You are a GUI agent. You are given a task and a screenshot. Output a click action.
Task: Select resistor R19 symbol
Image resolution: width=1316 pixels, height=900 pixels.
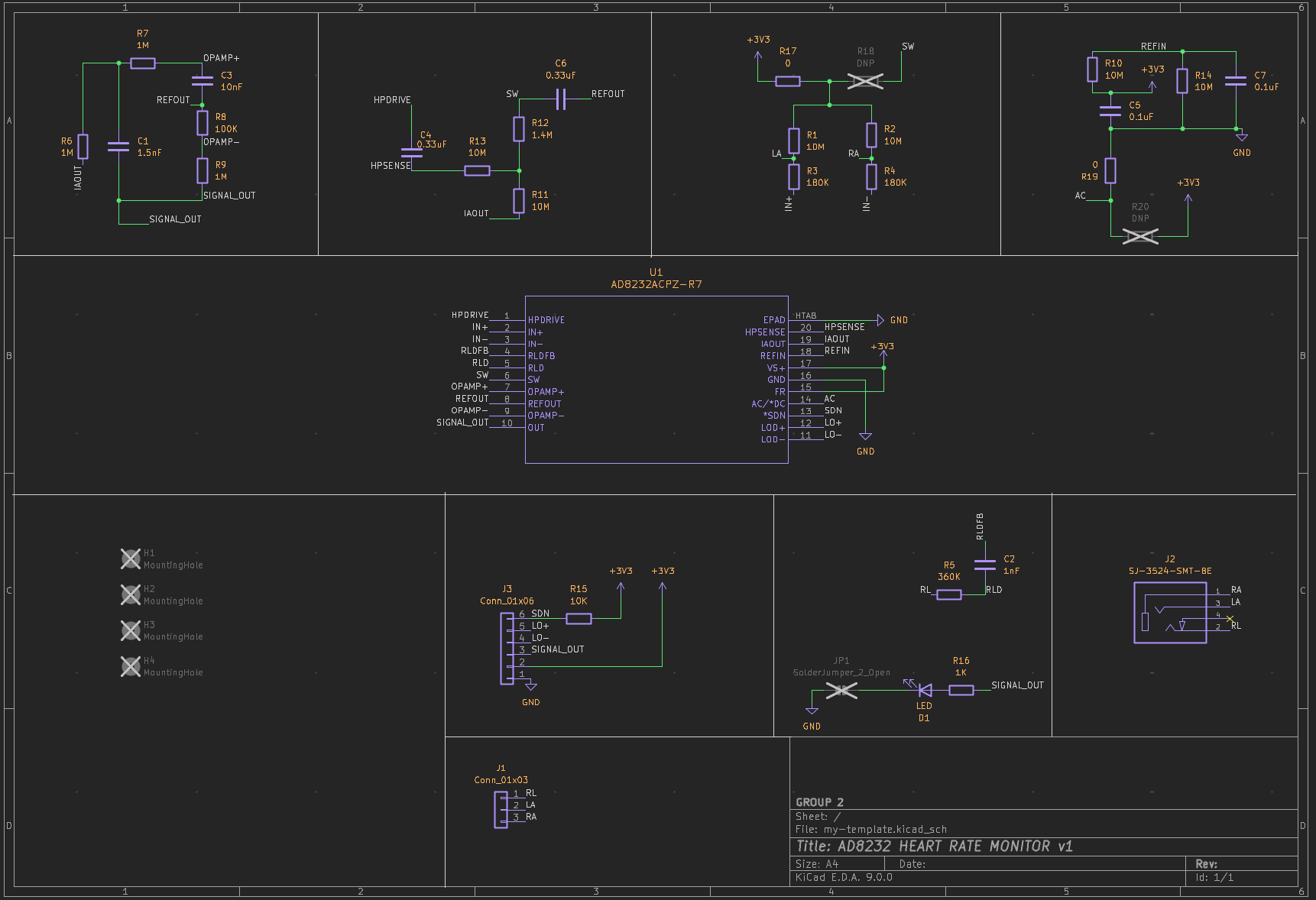tap(1110, 170)
